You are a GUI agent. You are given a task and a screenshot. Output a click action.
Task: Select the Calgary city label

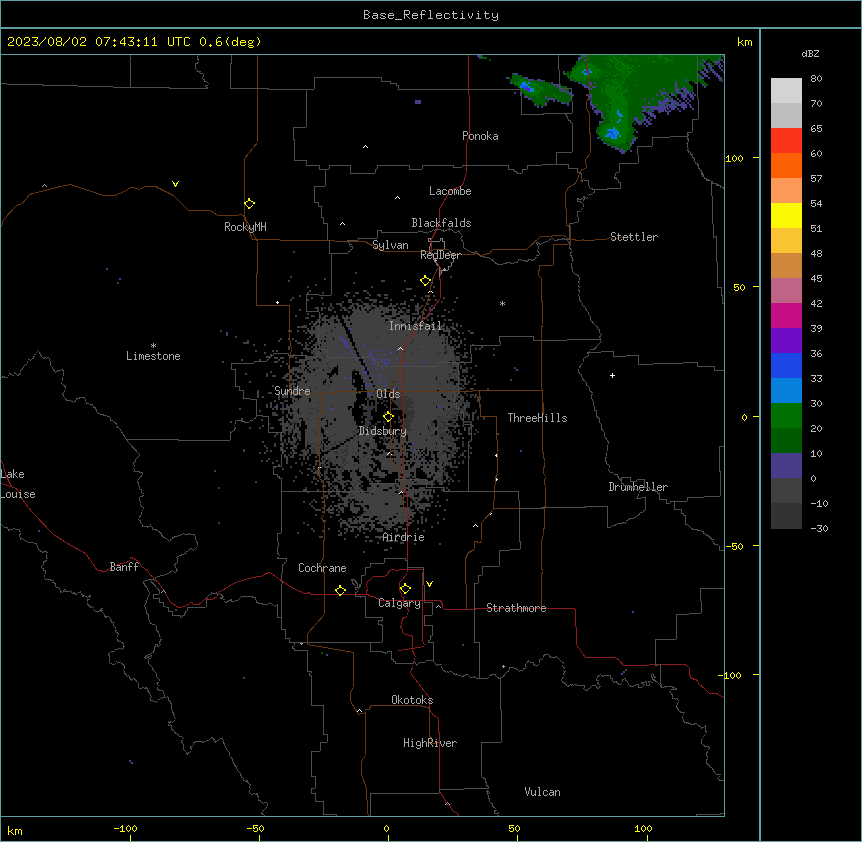(x=399, y=603)
